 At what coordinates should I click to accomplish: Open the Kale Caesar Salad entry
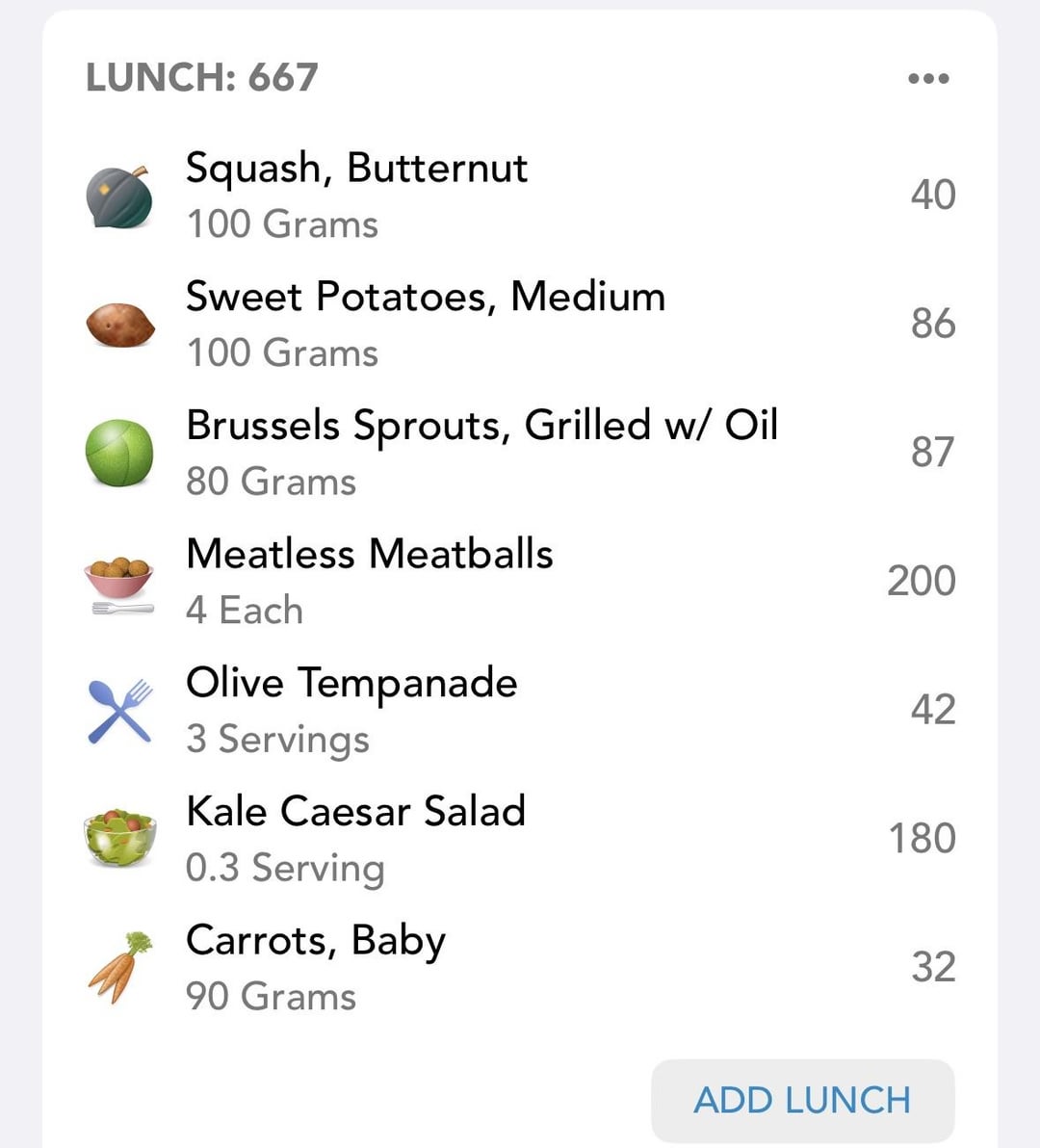[x=355, y=811]
